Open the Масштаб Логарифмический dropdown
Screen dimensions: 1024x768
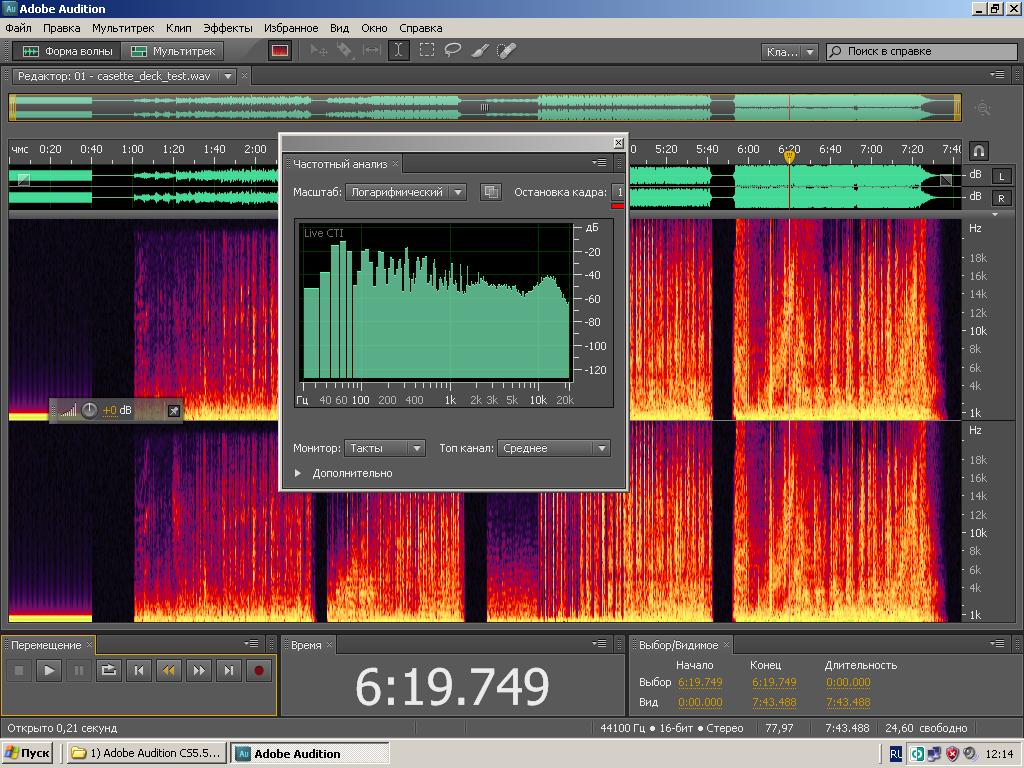click(x=407, y=192)
